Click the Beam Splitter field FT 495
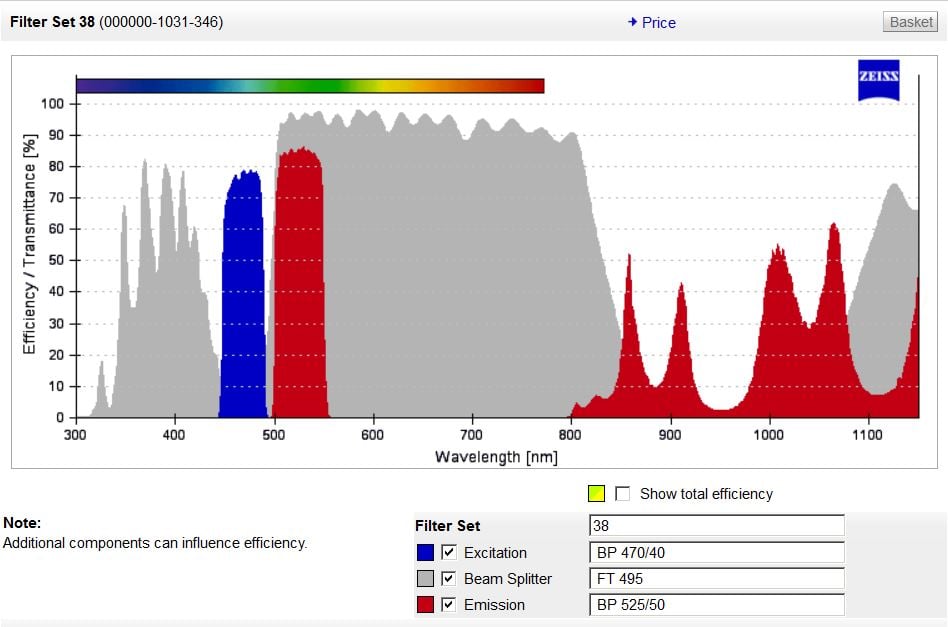 point(716,578)
